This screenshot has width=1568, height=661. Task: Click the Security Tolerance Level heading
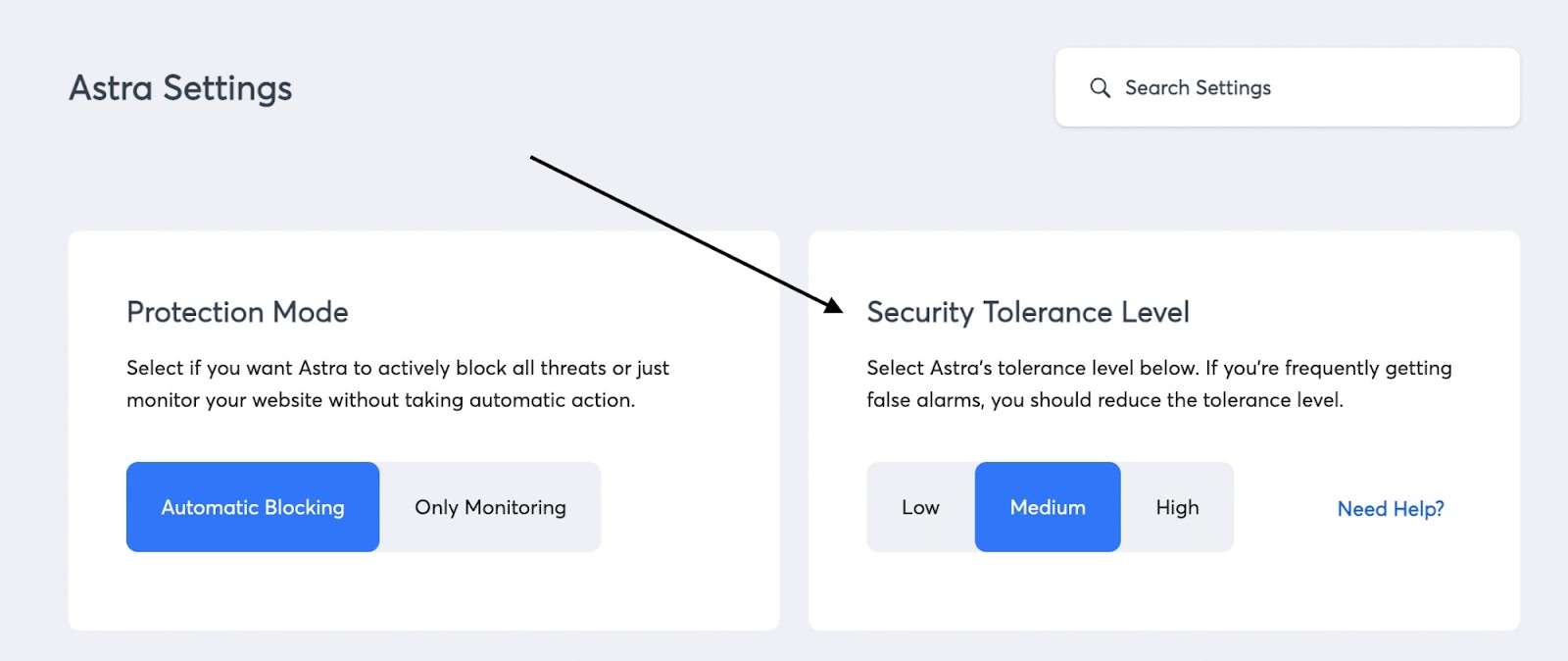[x=1027, y=312]
